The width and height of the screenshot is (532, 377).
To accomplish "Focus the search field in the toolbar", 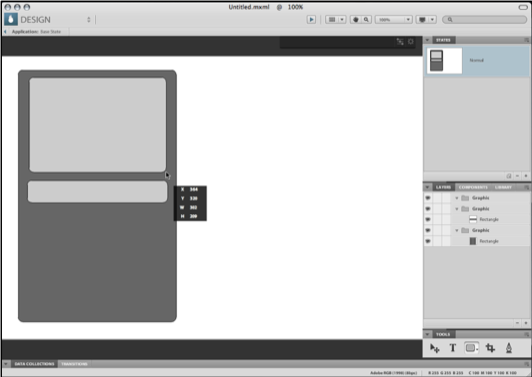I will pos(484,20).
